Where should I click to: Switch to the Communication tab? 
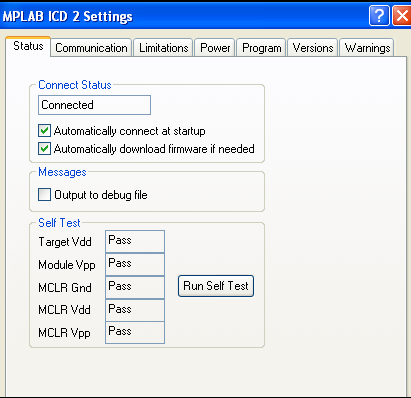pos(91,48)
